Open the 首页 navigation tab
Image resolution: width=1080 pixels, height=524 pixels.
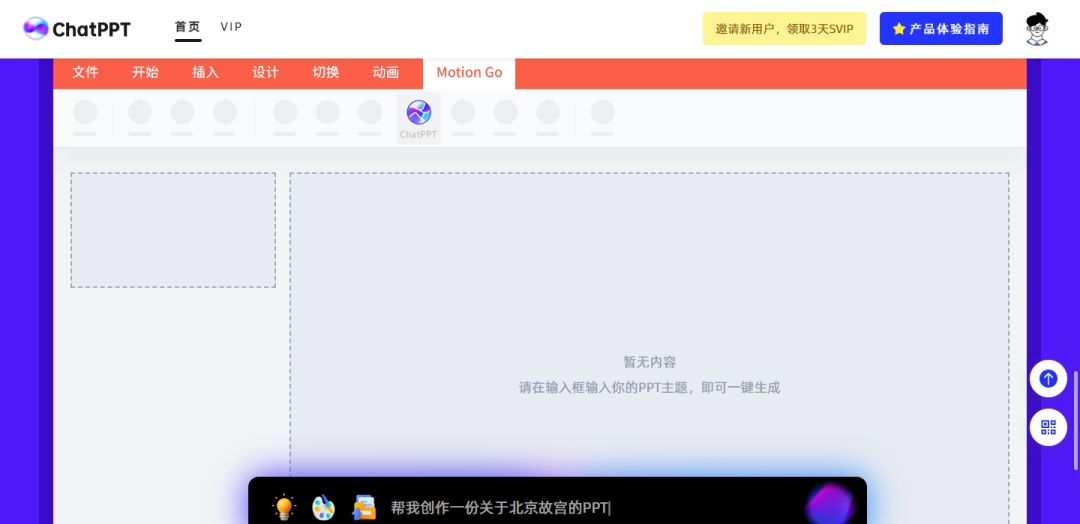pyautogui.click(x=187, y=27)
